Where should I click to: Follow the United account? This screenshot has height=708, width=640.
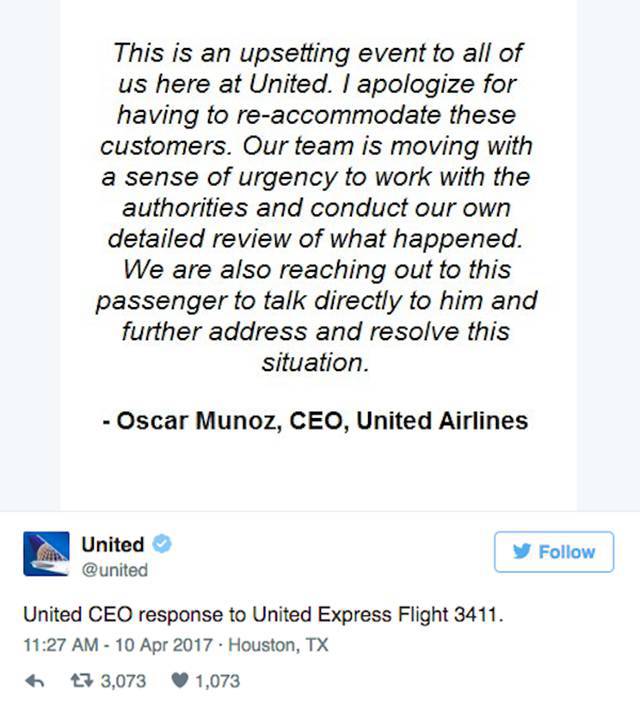coord(554,552)
